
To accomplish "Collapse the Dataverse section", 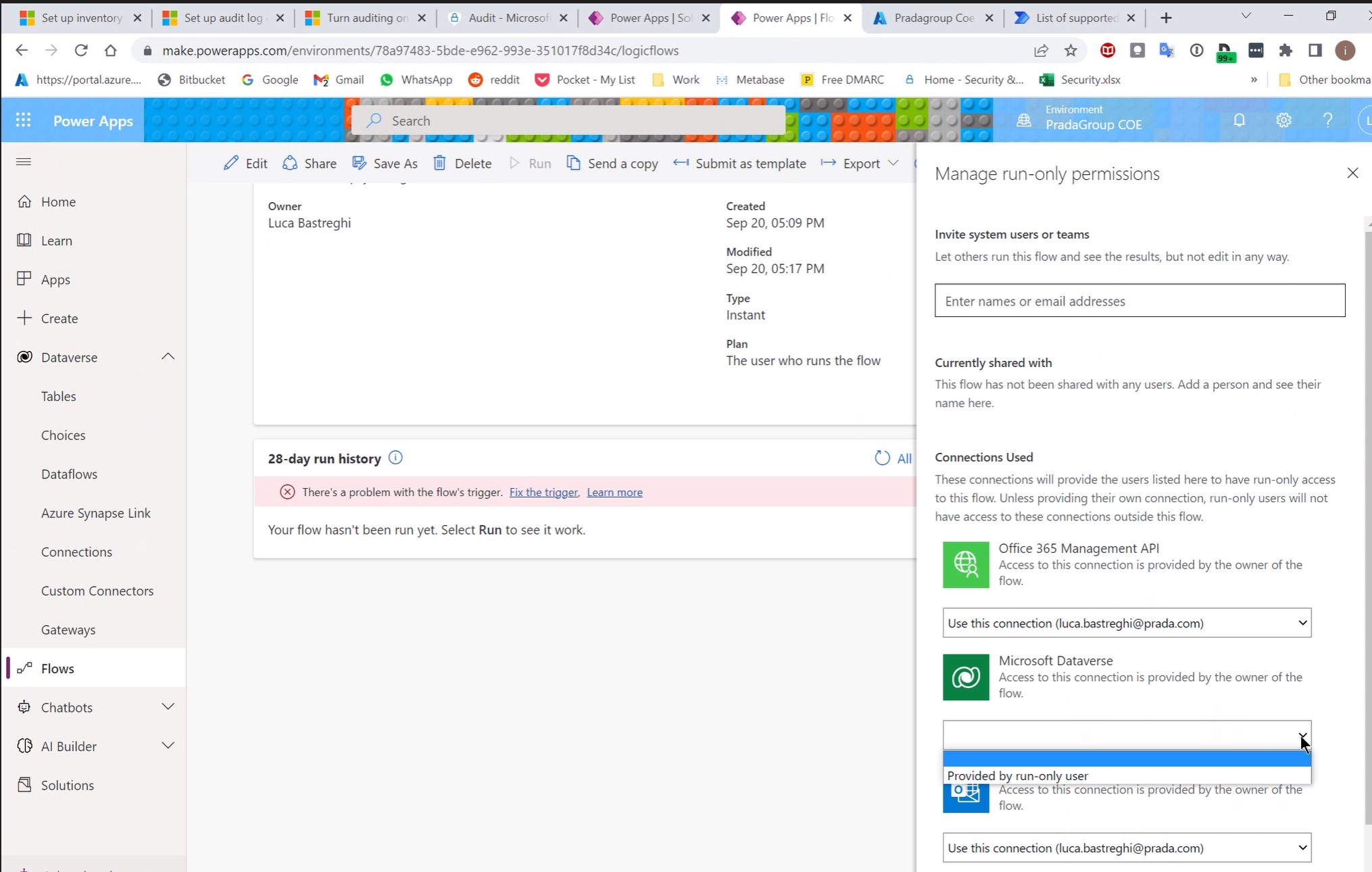I will click(x=168, y=357).
